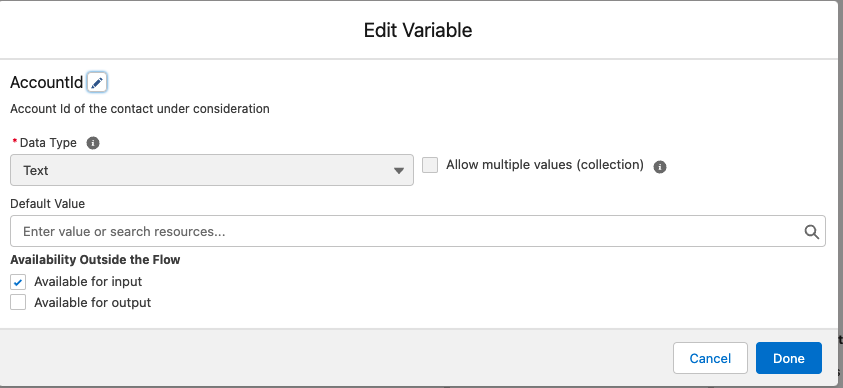Check the Available for output checkbox

(x=18, y=303)
